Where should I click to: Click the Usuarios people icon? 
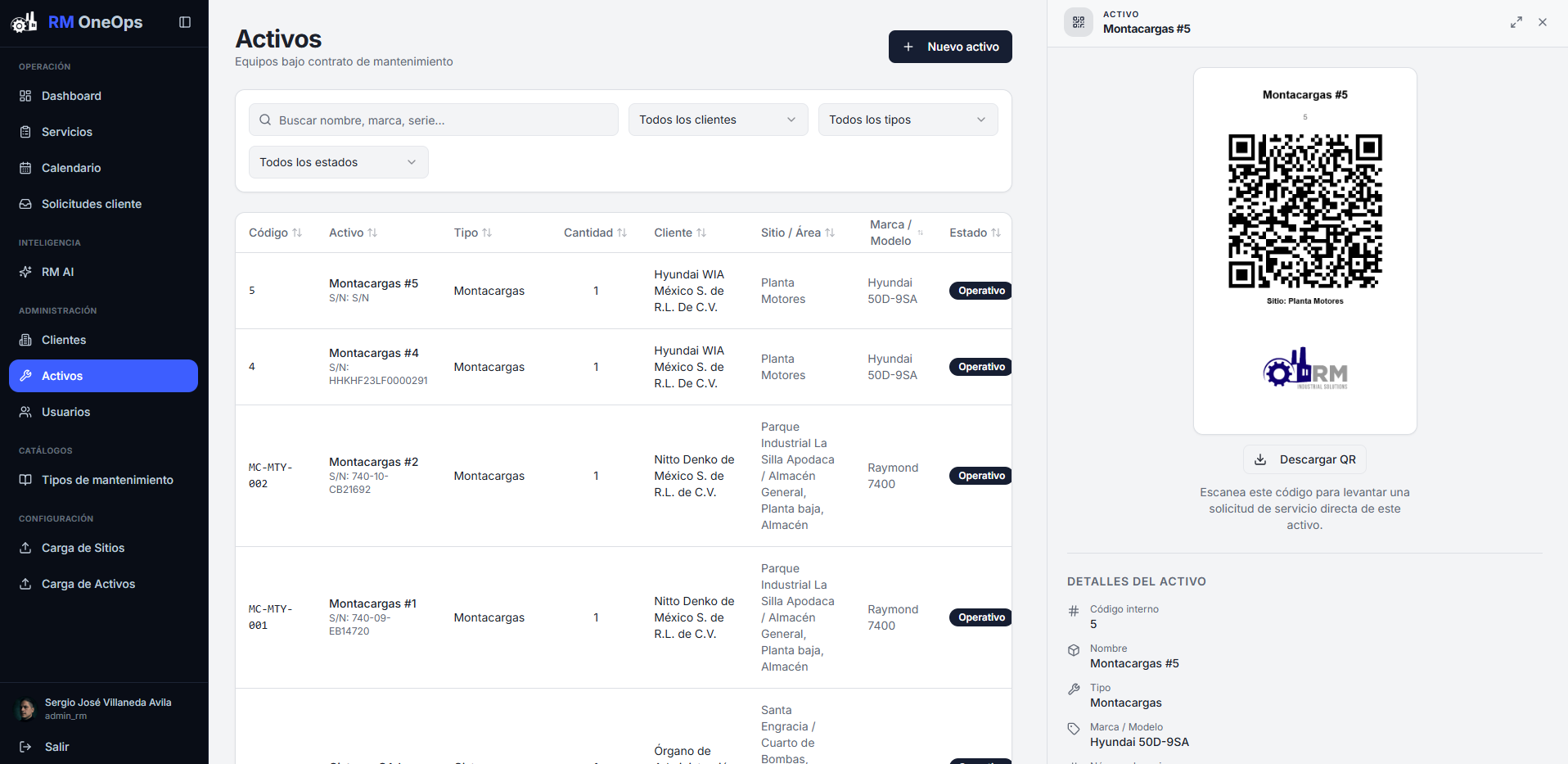25,412
